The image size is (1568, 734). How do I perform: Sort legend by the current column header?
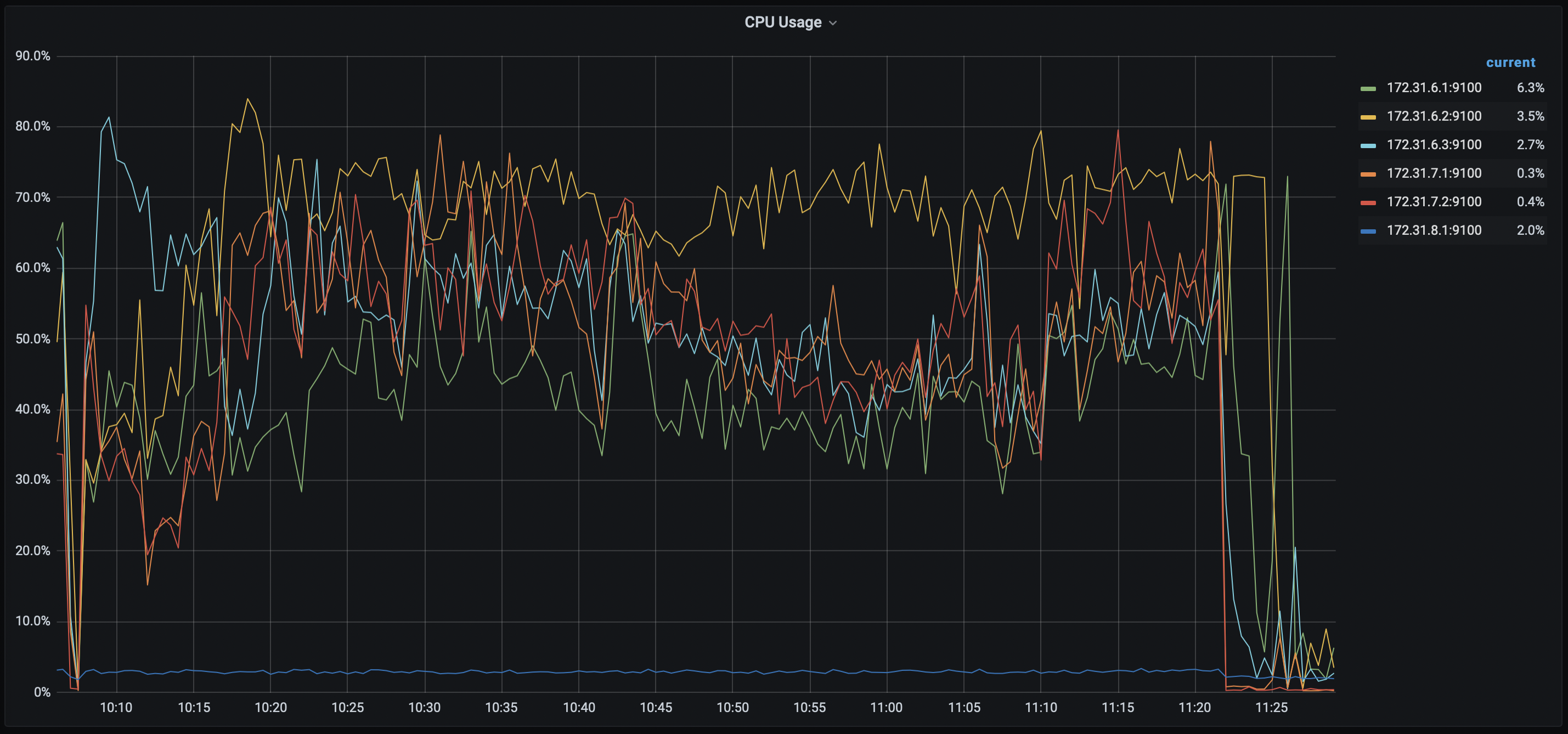1510,63
